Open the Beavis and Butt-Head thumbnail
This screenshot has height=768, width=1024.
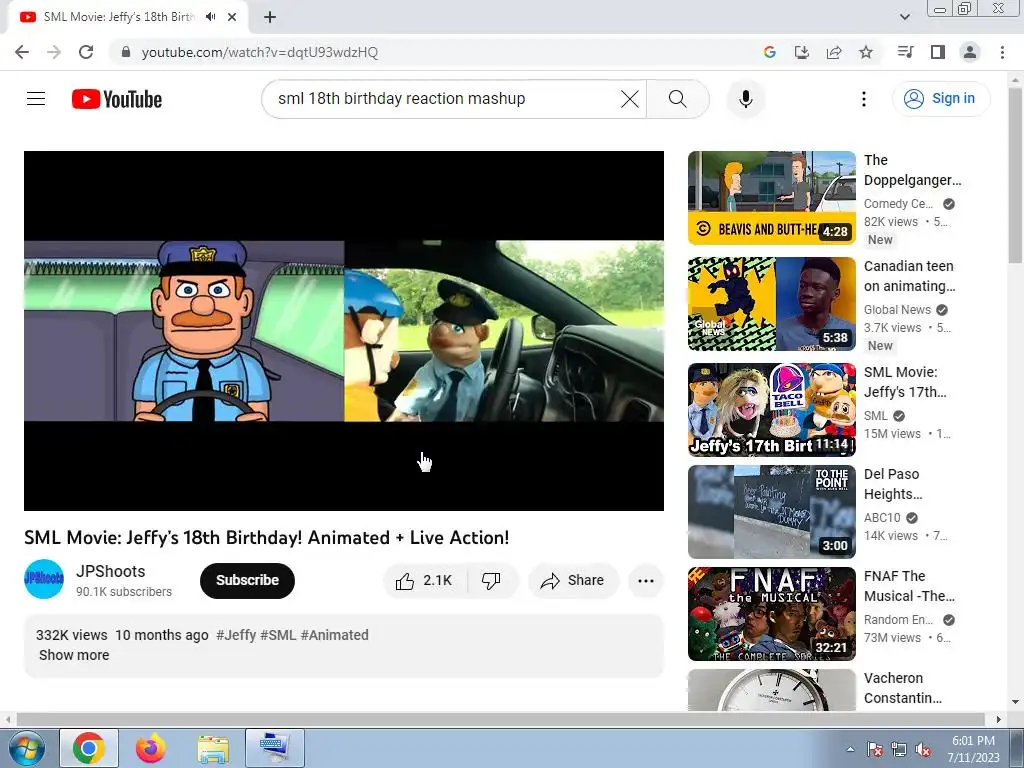(771, 198)
